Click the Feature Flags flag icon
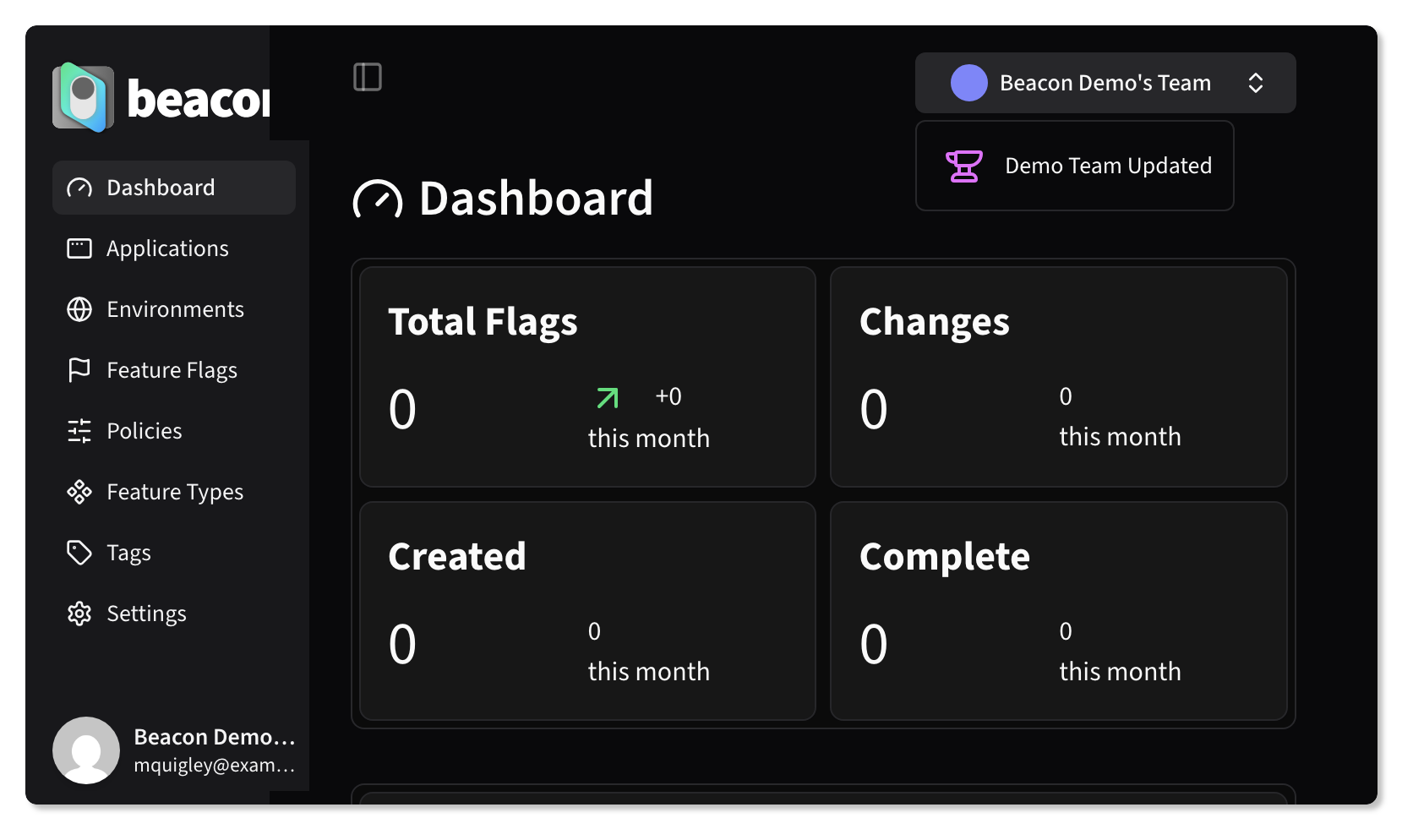 79,370
